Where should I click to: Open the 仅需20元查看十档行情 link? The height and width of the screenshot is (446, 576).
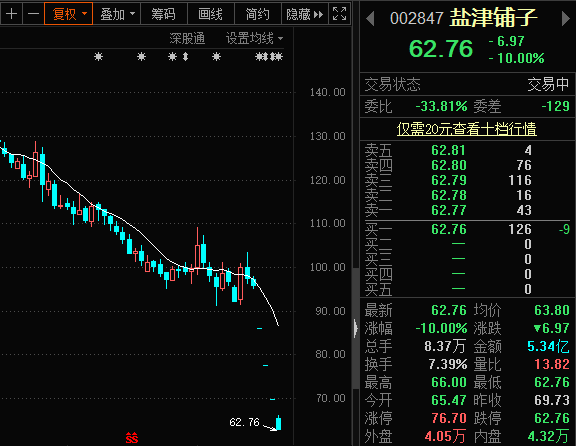click(x=467, y=129)
